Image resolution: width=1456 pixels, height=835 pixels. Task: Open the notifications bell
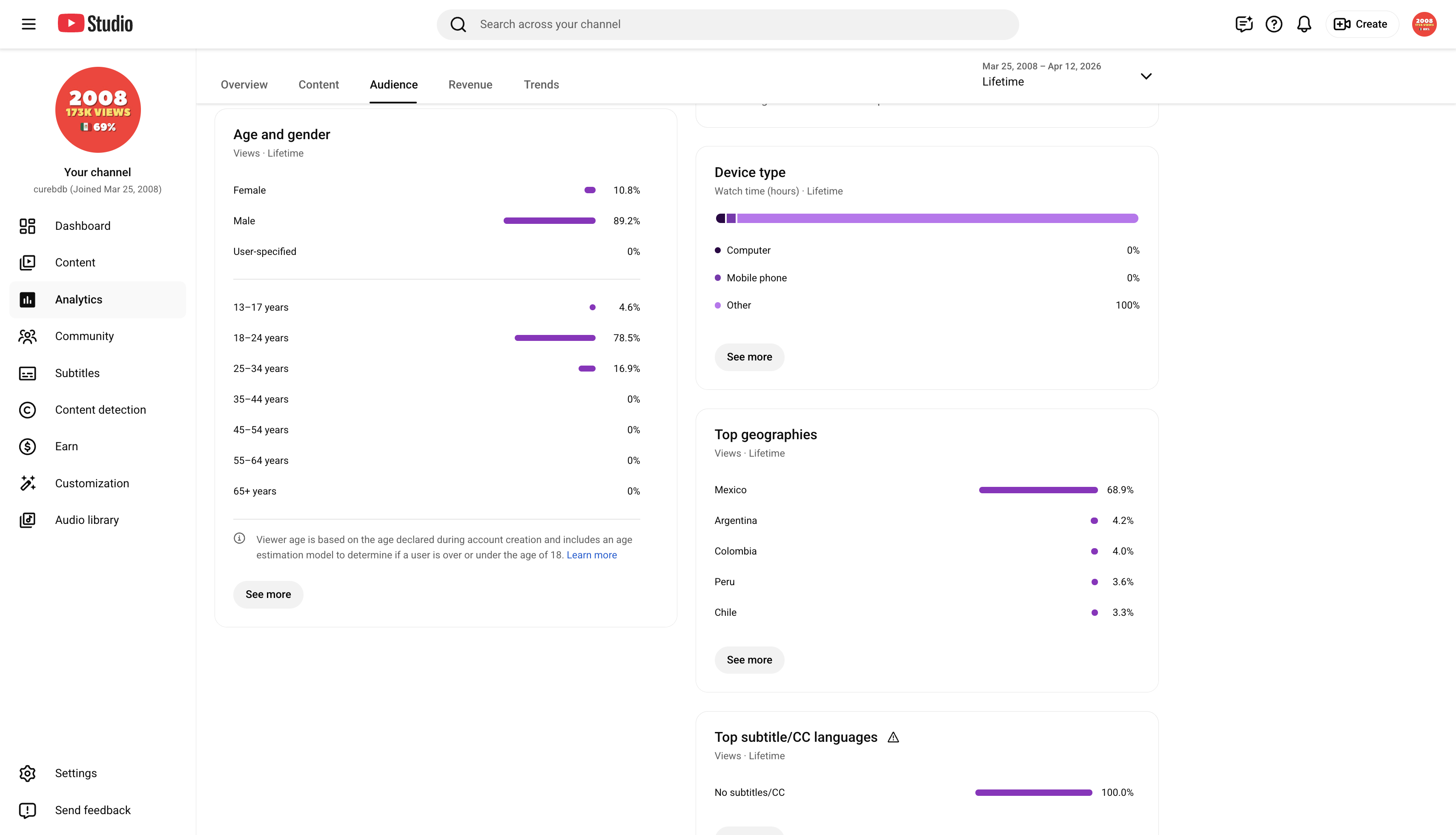point(1304,24)
